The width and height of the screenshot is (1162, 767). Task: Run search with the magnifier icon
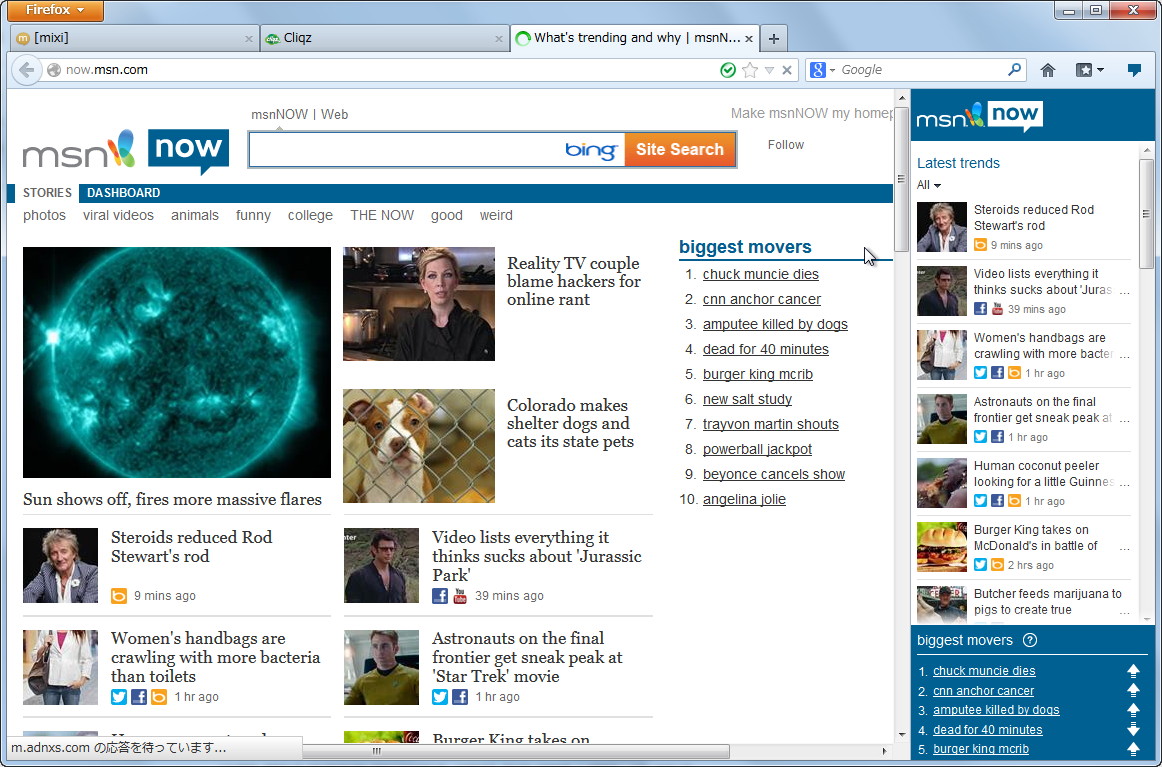[x=1015, y=70]
